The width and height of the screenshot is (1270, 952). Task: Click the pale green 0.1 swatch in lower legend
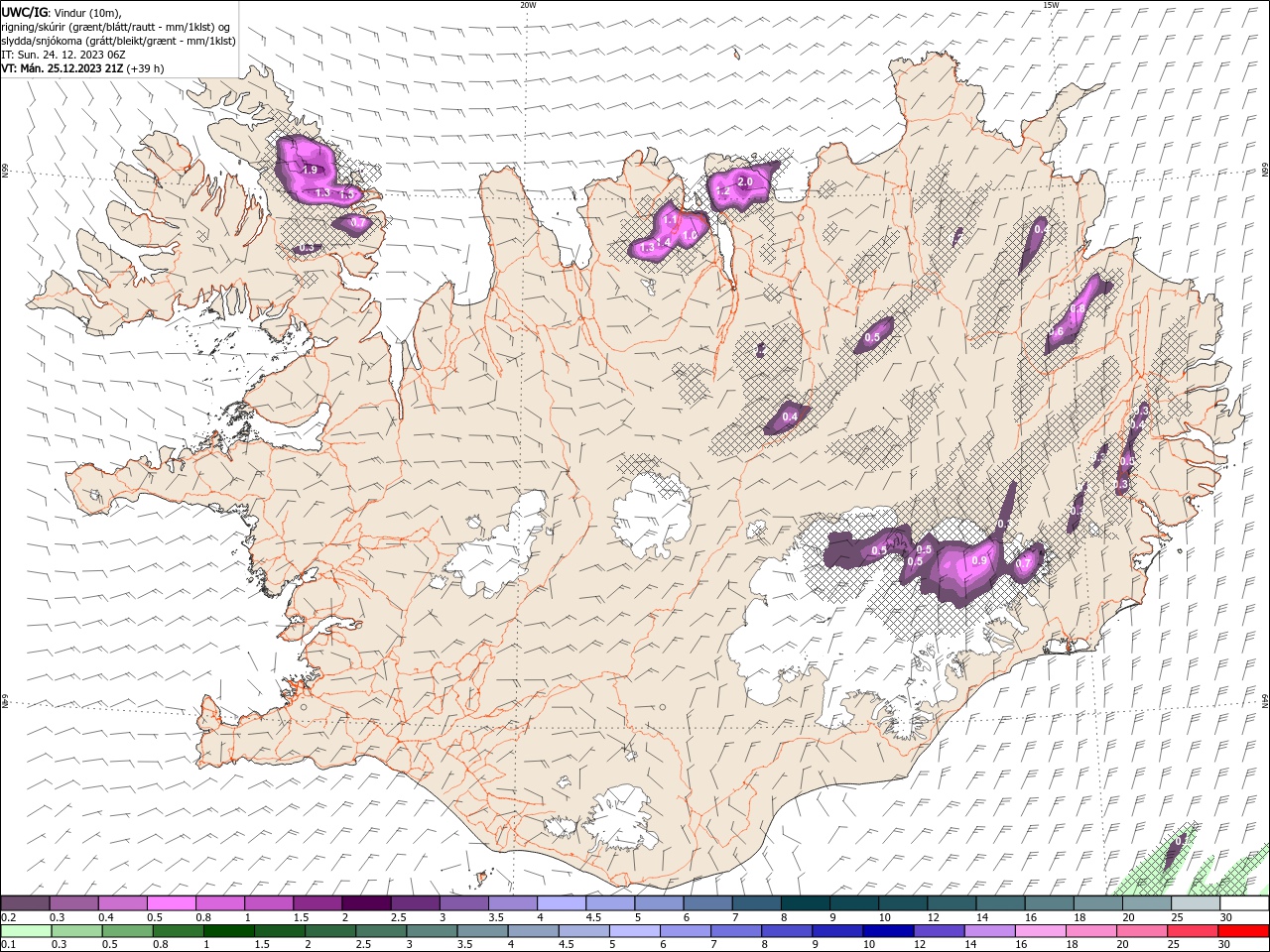tap(26, 931)
